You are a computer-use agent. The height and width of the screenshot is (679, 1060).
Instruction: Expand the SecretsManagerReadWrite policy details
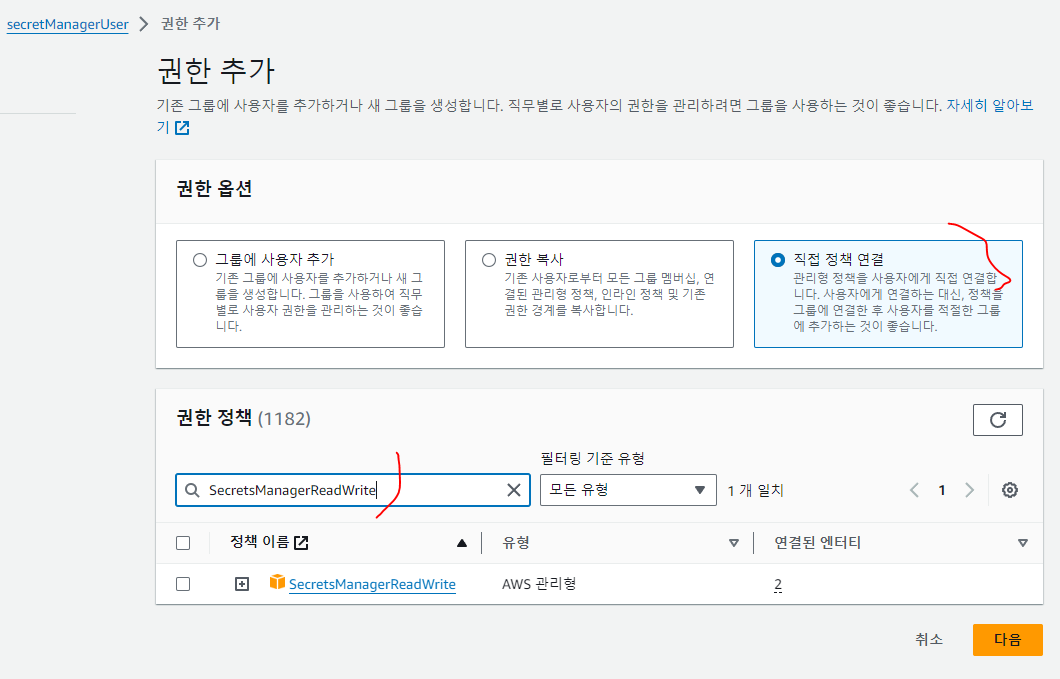tap(242, 584)
